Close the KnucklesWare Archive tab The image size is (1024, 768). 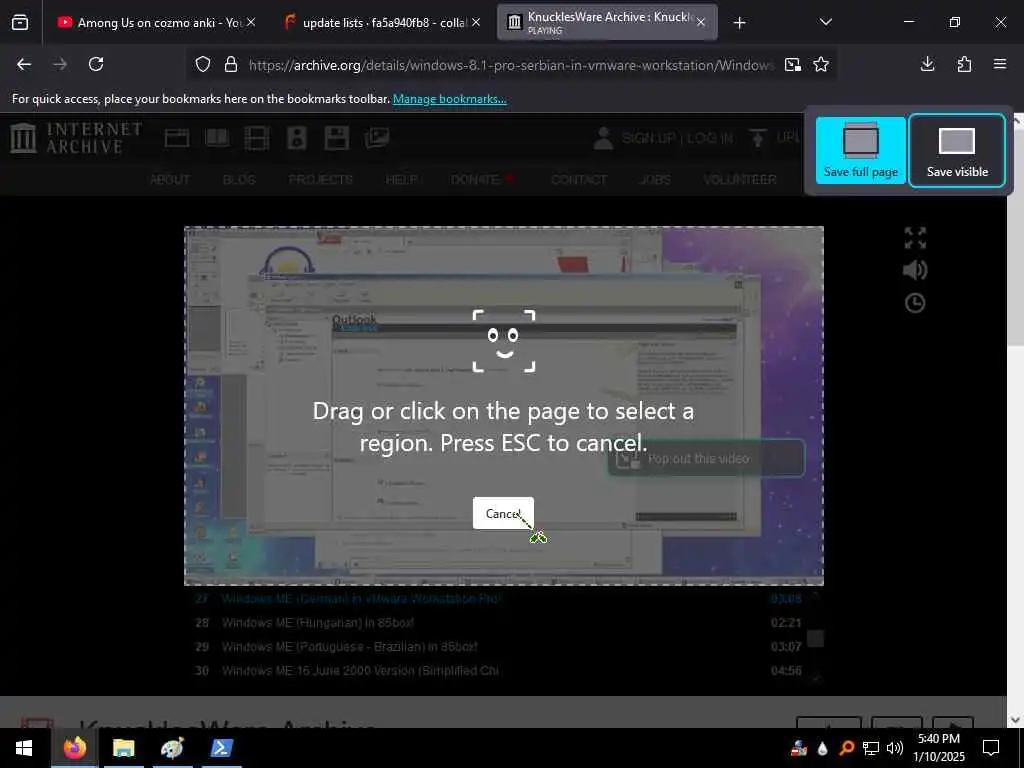tap(701, 23)
